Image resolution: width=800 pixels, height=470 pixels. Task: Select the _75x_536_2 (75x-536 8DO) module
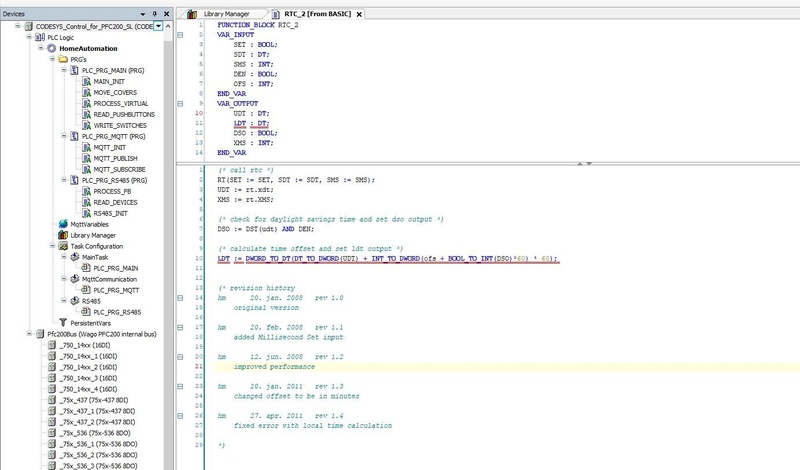(x=98, y=455)
